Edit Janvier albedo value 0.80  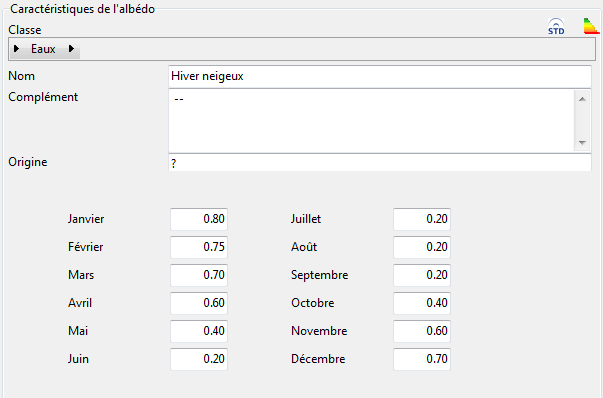pos(199,219)
